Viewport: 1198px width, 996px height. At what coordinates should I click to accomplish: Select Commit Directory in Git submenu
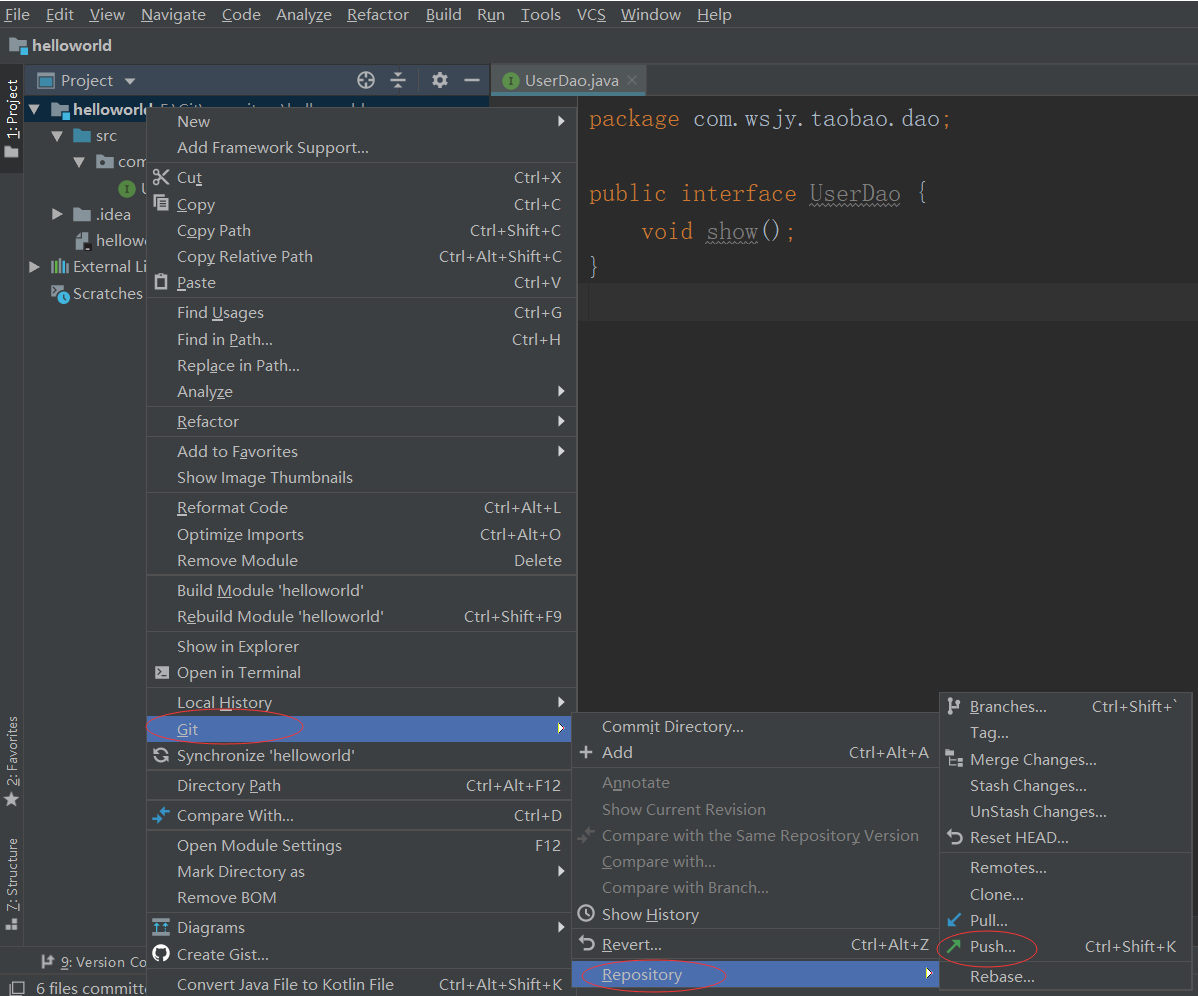(x=755, y=726)
